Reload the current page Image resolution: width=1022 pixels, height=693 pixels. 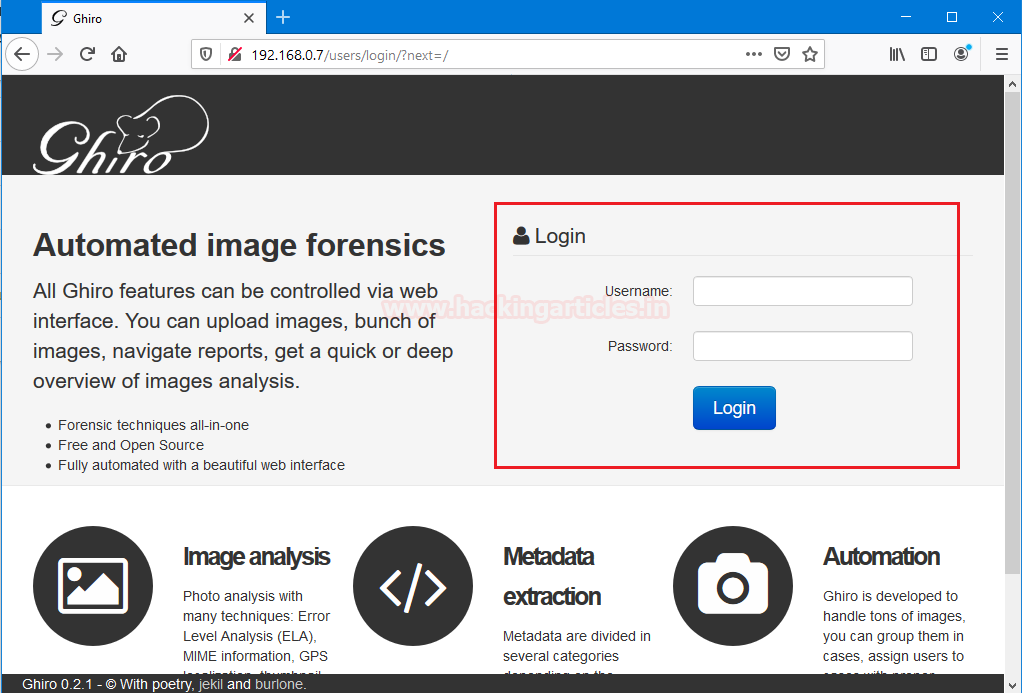pos(87,54)
